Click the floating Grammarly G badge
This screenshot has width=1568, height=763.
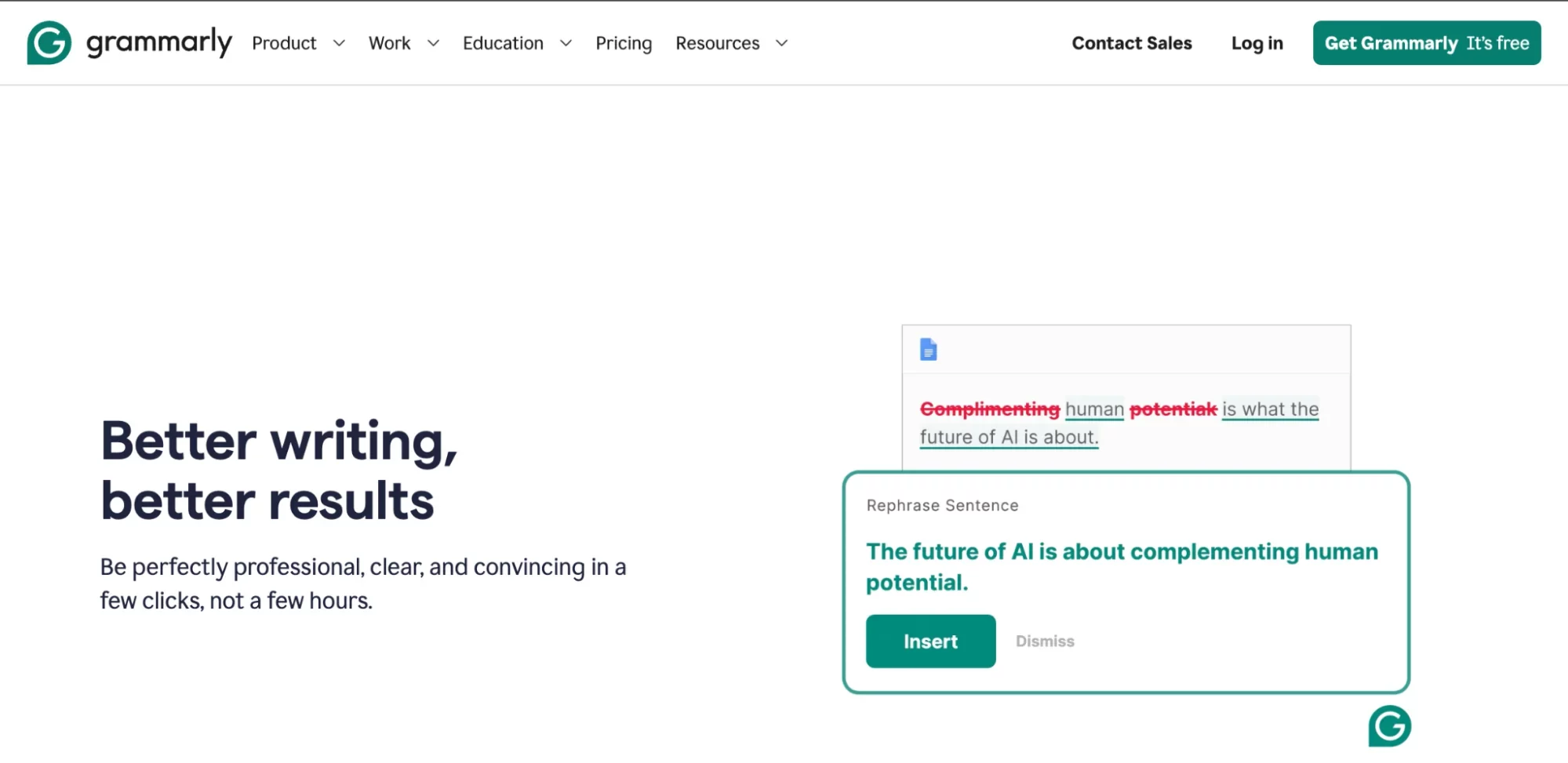click(1389, 726)
